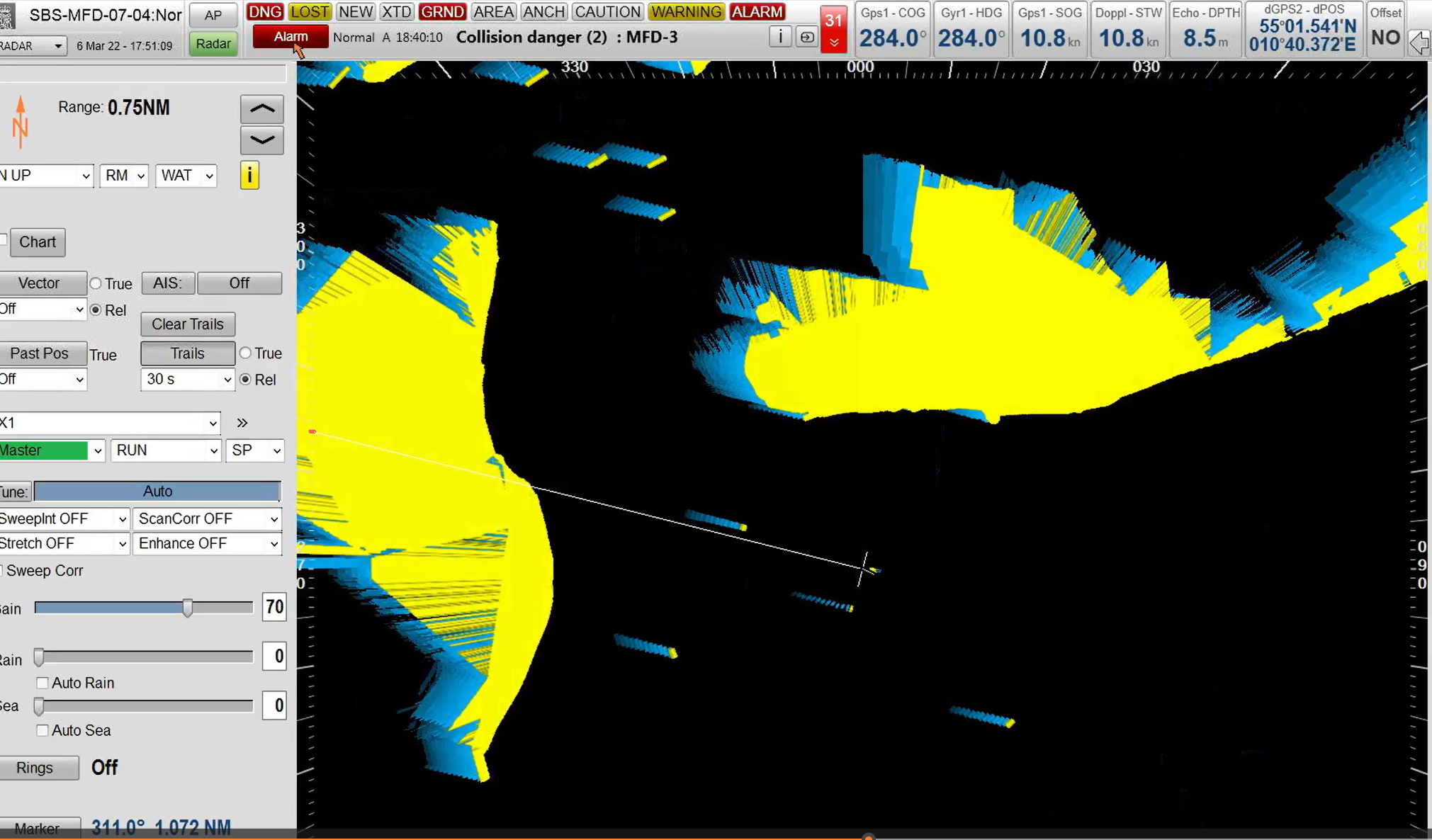Click the double chevron expand icon
Image resolution: width=1432 pixels, height=840 pixels.
[x=242, y=423]
